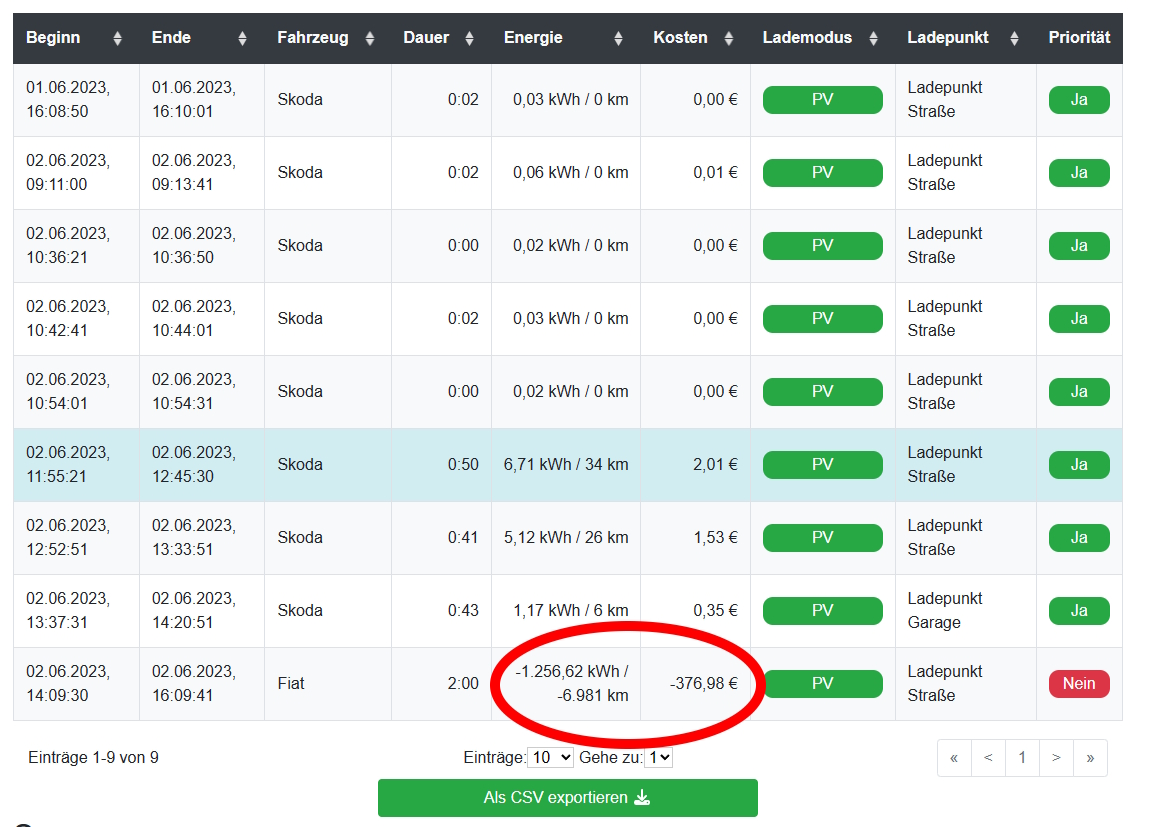Viewport: 1152px width, 827px height.
Task: Click end time 02.06.2023, 16:09:41
Action: tap(202, 684)
